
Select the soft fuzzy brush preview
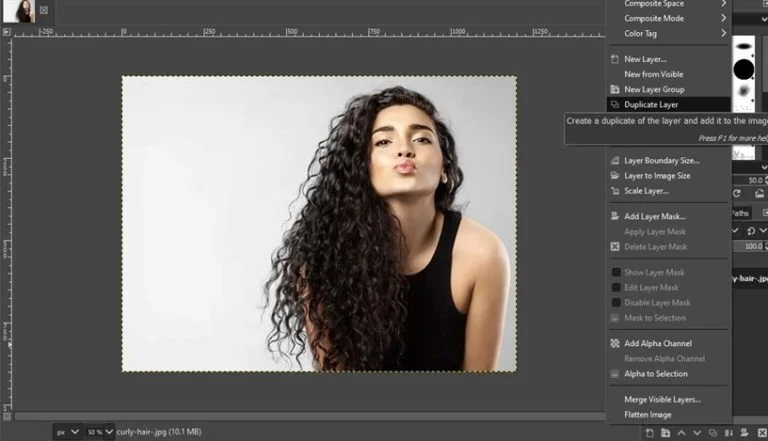tap(744, 91)
